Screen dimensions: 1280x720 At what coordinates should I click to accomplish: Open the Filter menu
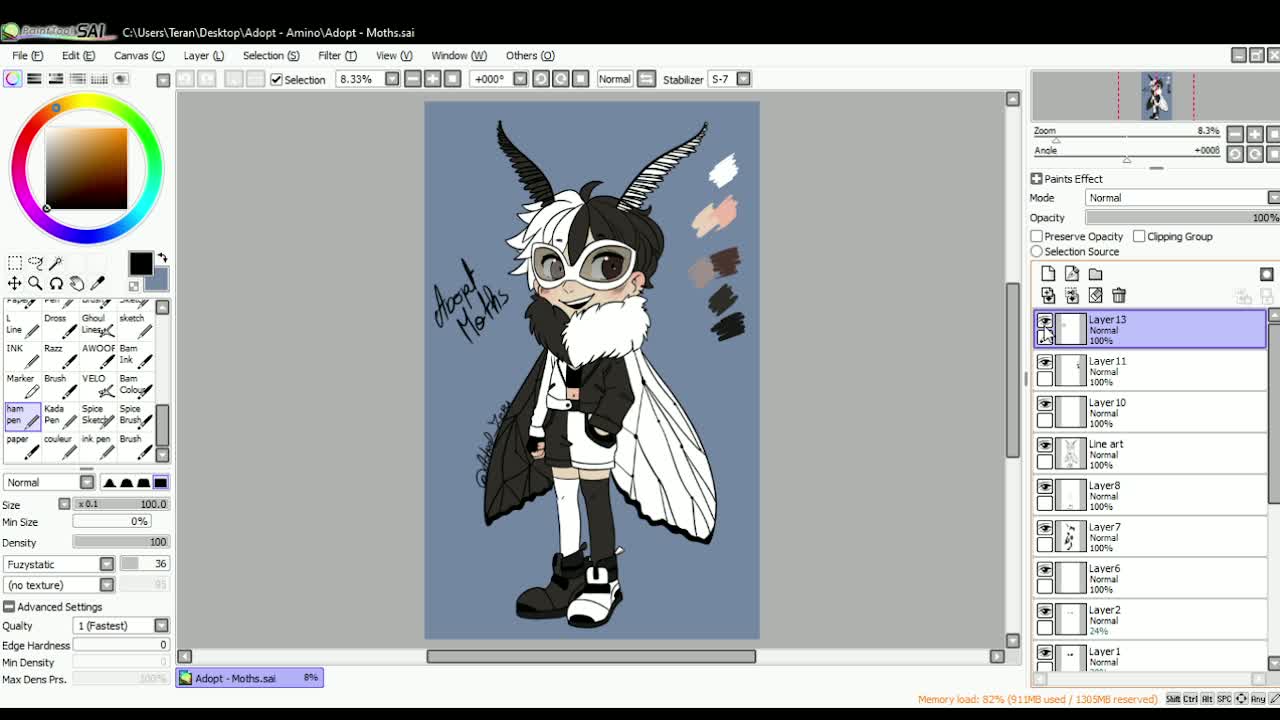click(x=337, y=56)
